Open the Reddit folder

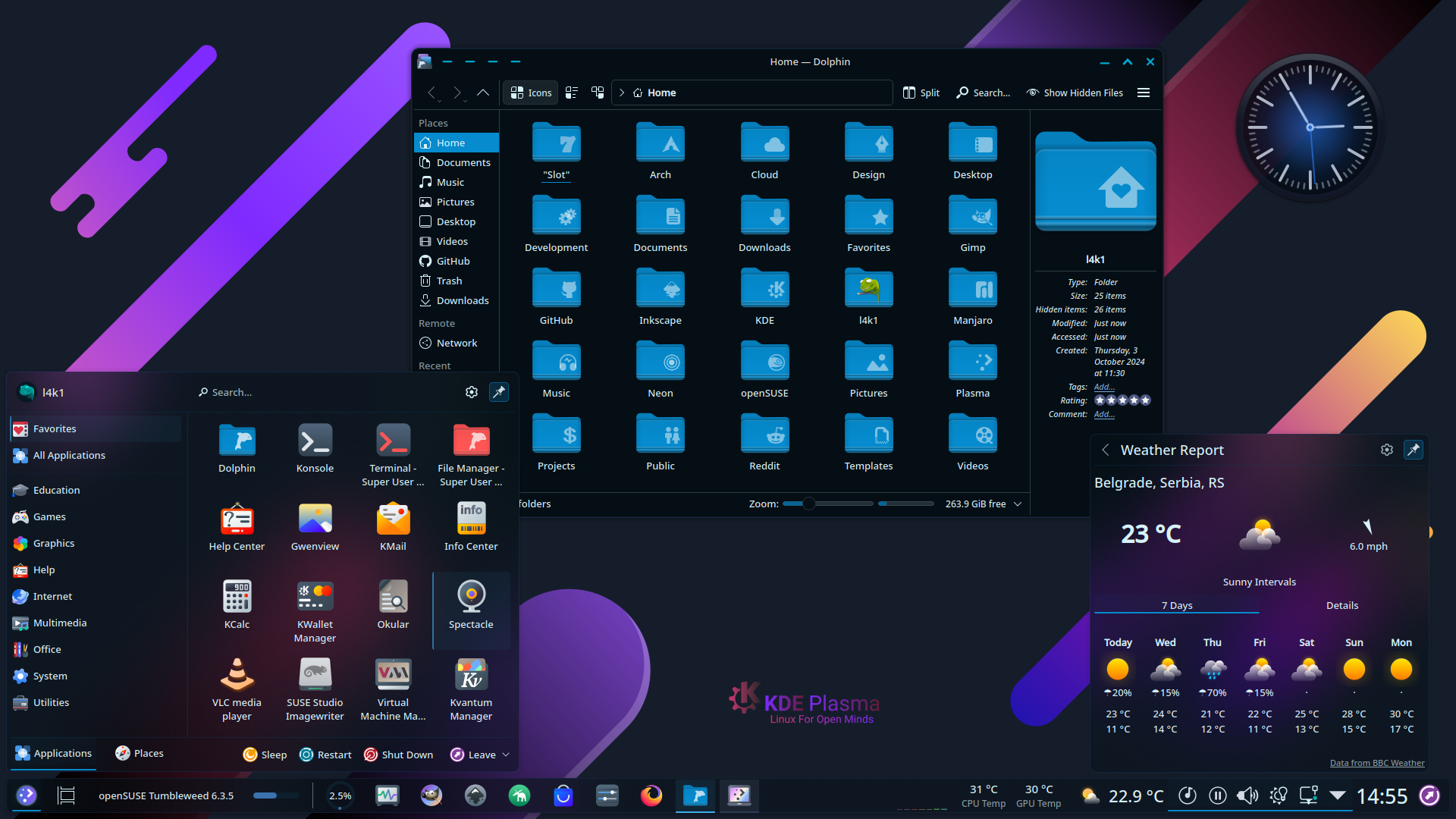point(764,443)
